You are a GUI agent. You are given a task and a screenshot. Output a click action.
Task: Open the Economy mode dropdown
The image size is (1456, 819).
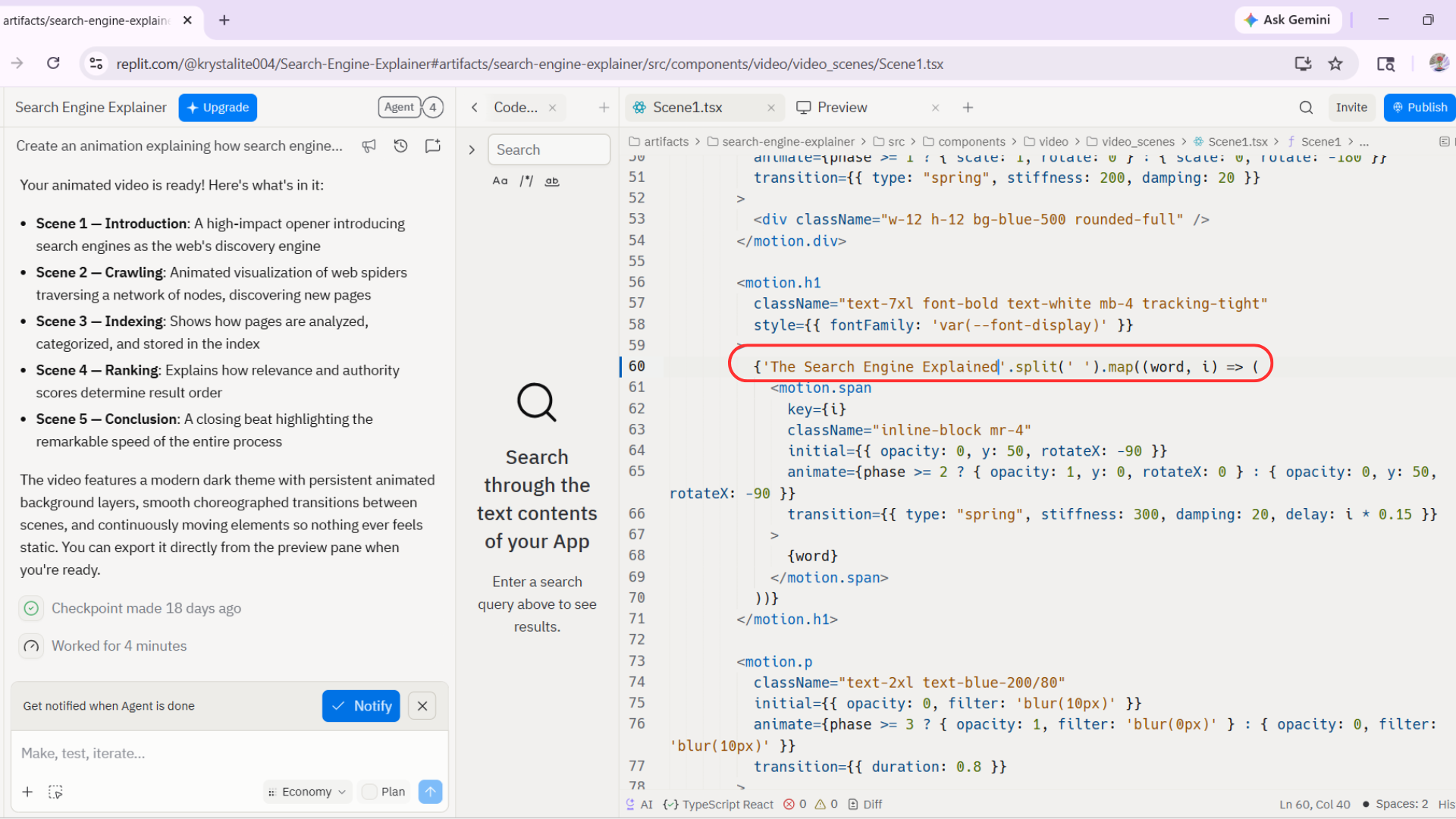(307, 792)
